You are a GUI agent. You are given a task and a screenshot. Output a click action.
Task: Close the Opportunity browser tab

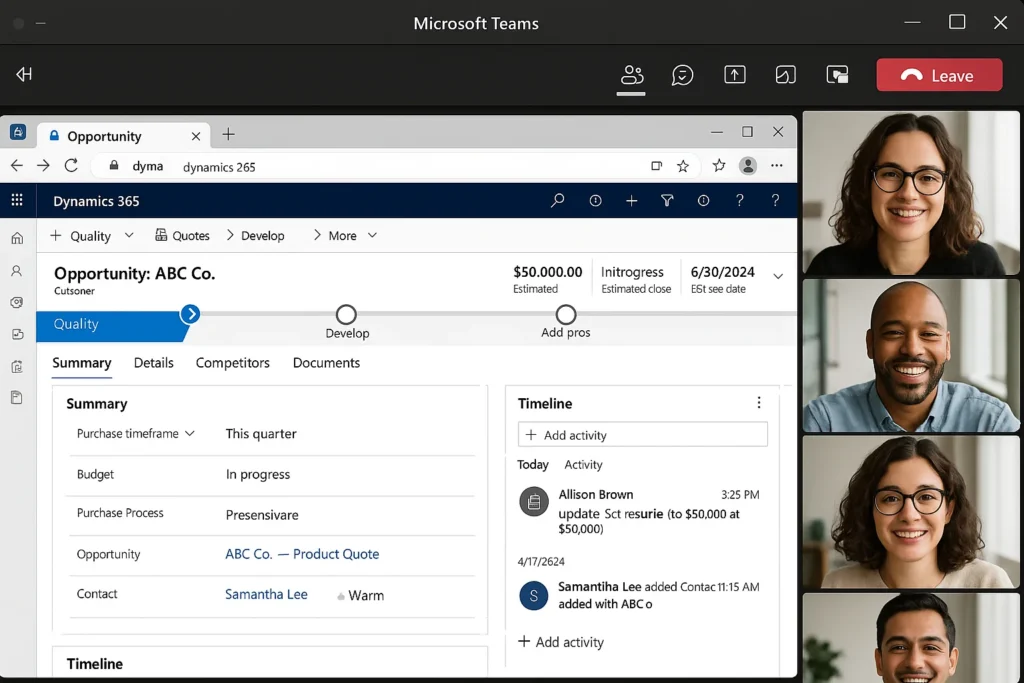point(196,136)
